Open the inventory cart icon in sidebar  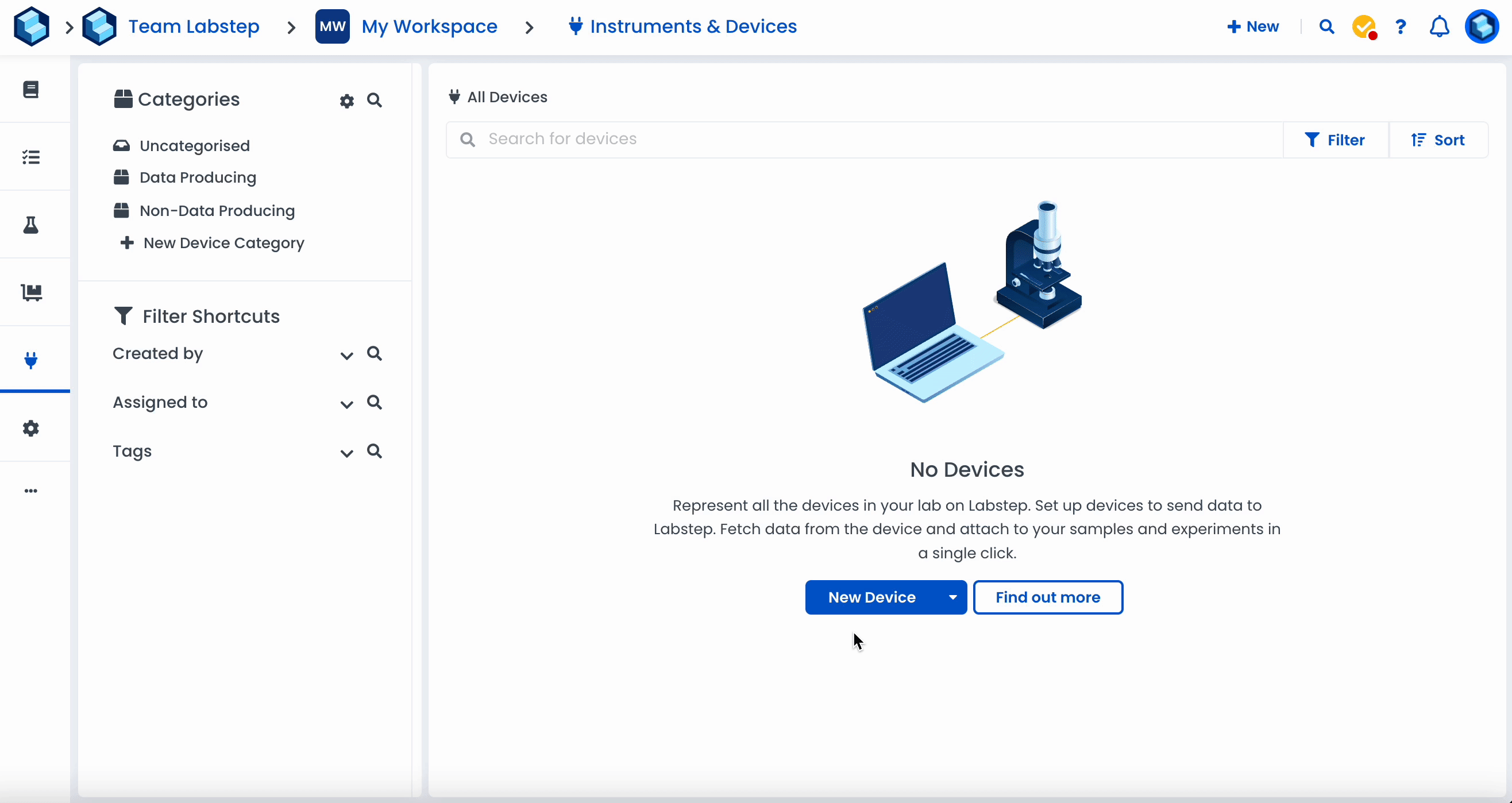31,292
